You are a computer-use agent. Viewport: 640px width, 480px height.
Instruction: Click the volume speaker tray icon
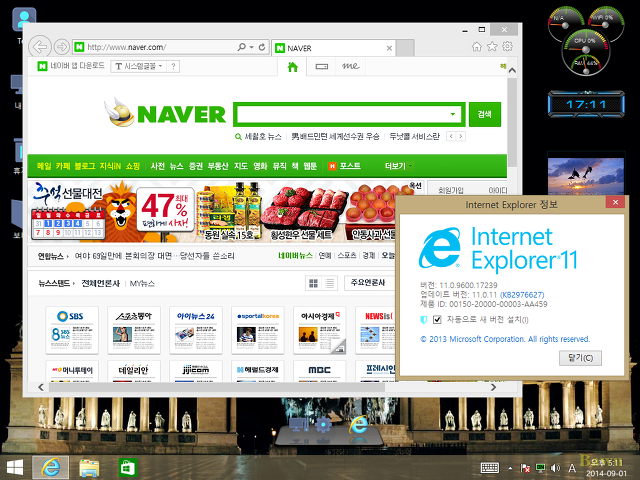click(x=555, y=468)
